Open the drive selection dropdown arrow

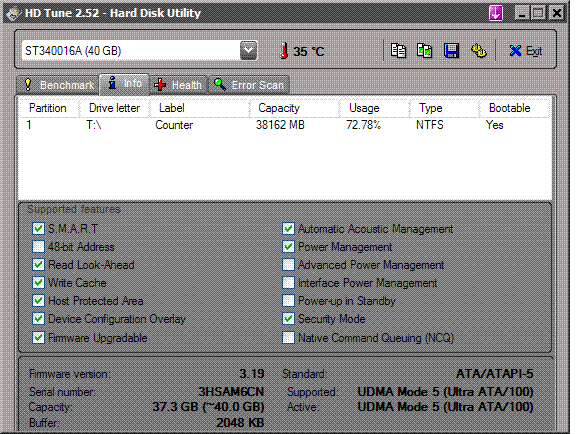(249, 50)
